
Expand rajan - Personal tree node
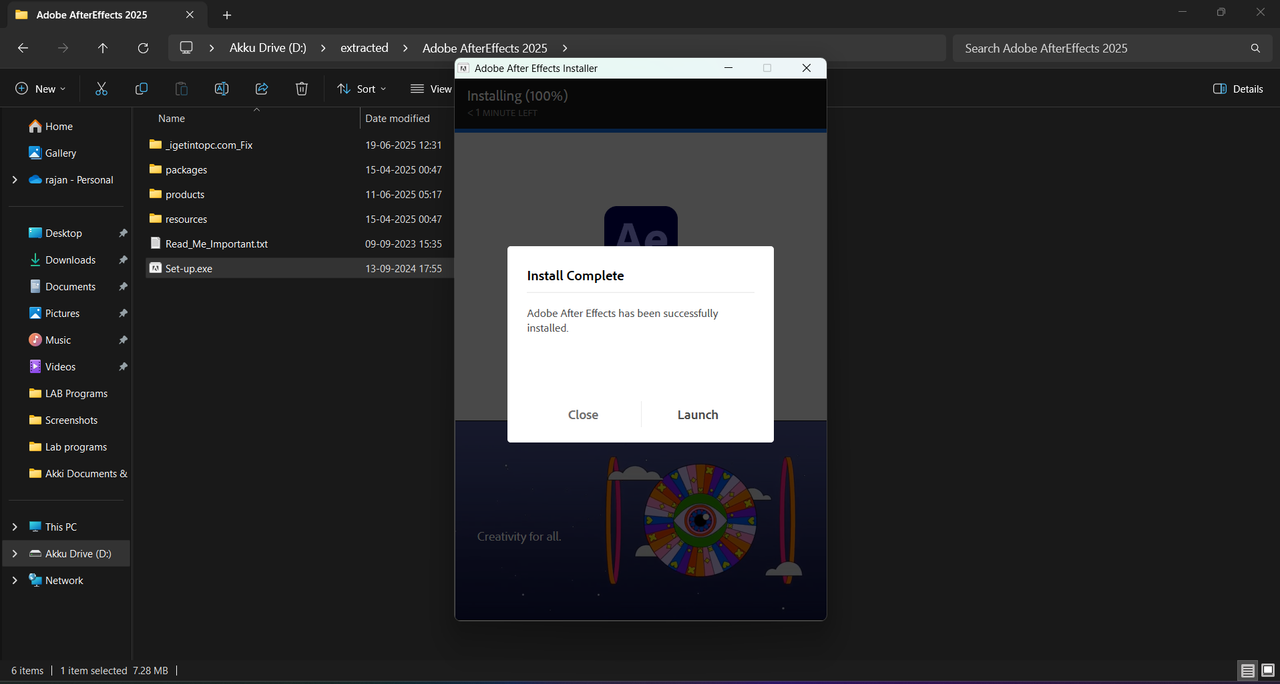14,180
